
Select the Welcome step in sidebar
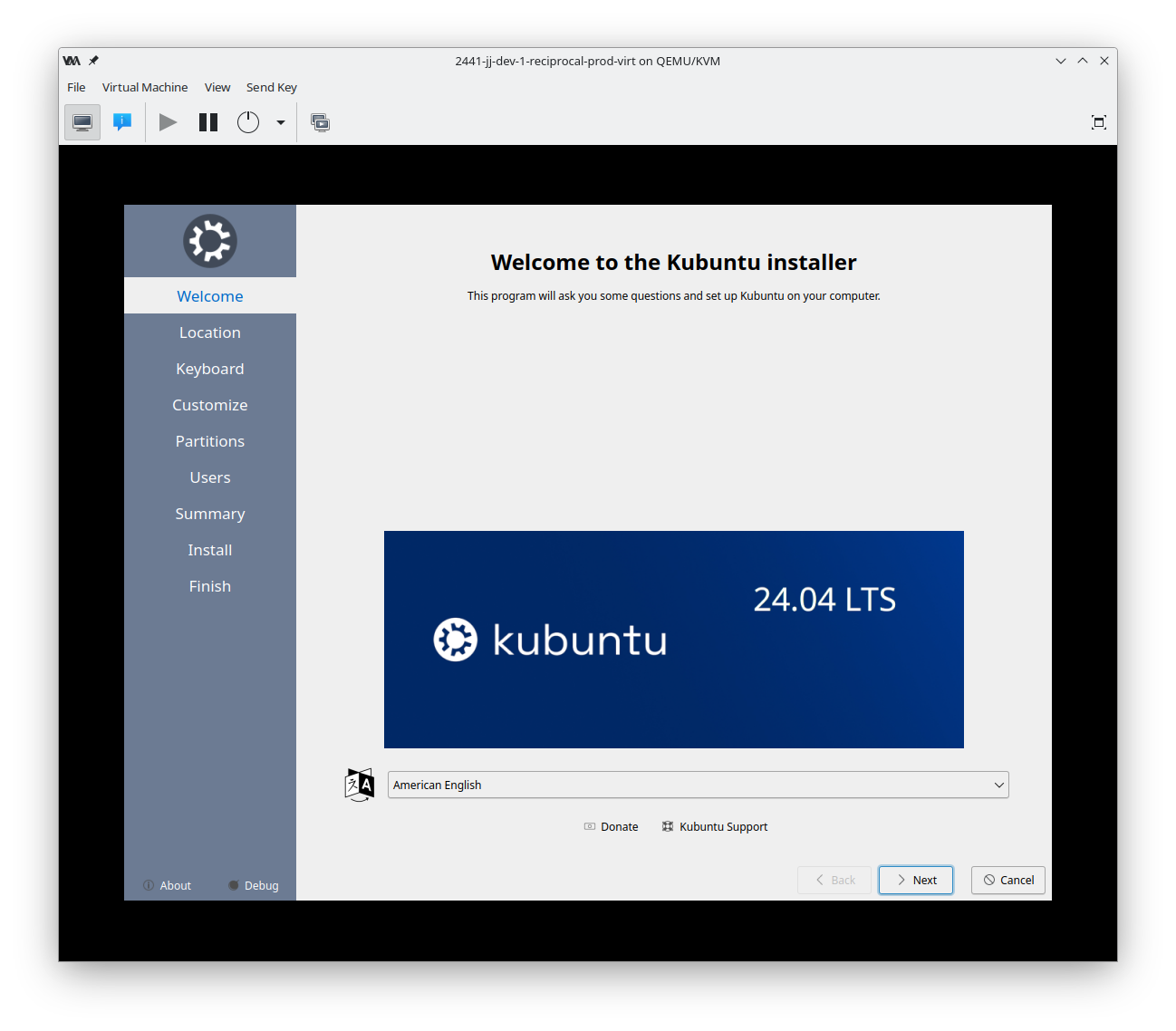(x=210, y=296)
